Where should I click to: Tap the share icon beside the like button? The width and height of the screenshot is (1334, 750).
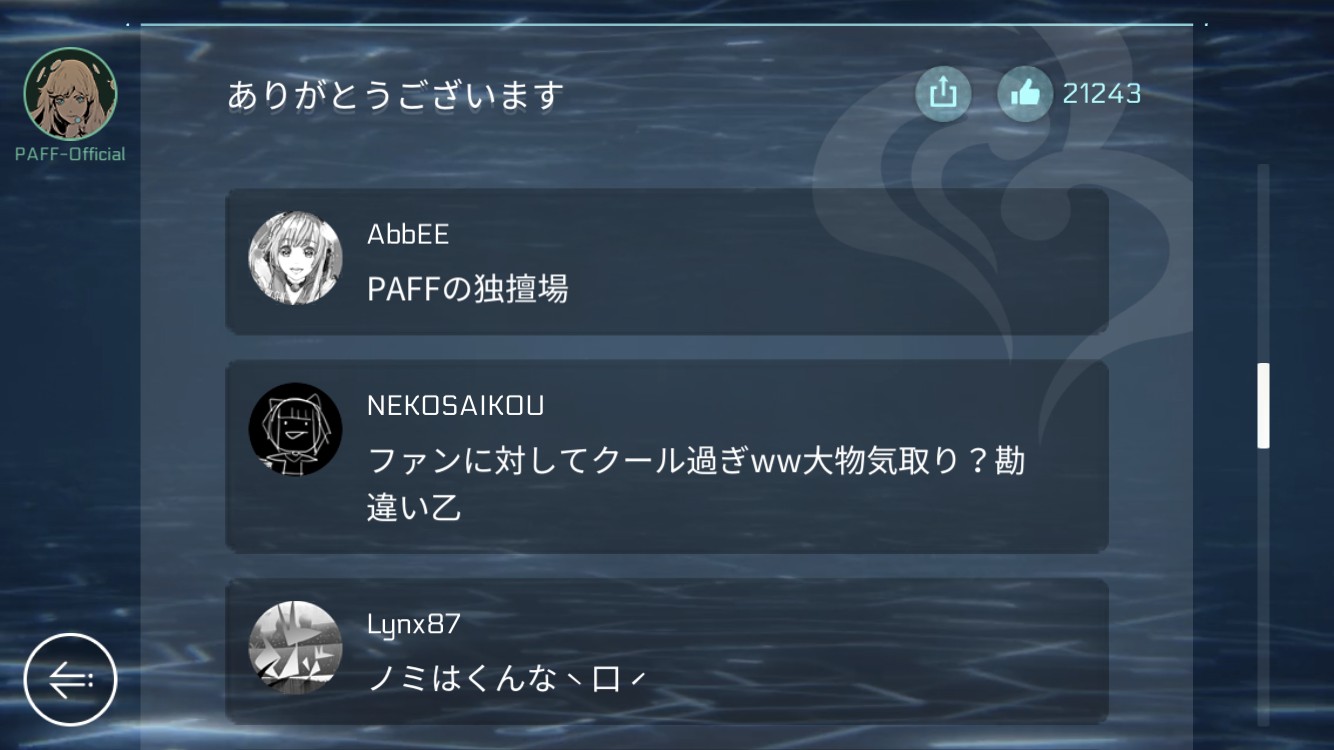point(943,94)
